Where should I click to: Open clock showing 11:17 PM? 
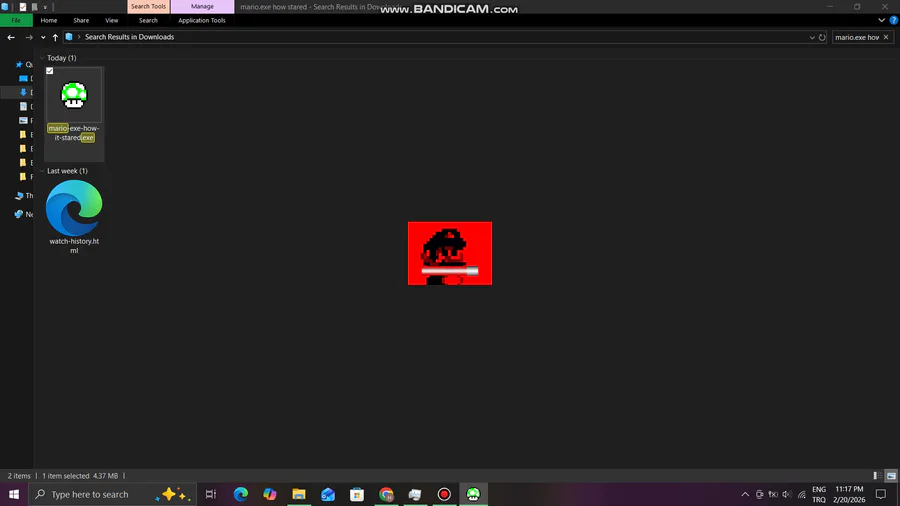[849, 494]
